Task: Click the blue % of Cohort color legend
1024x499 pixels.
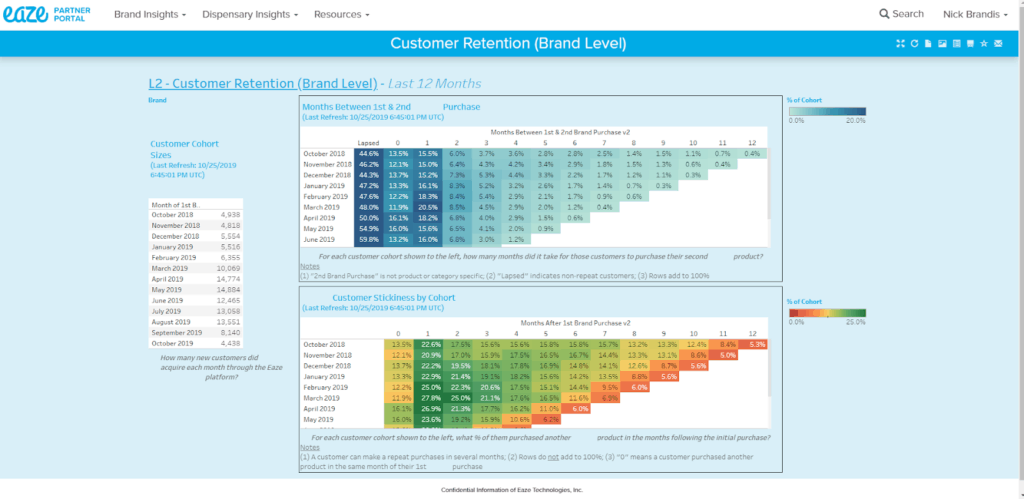Action: [826, 111]
